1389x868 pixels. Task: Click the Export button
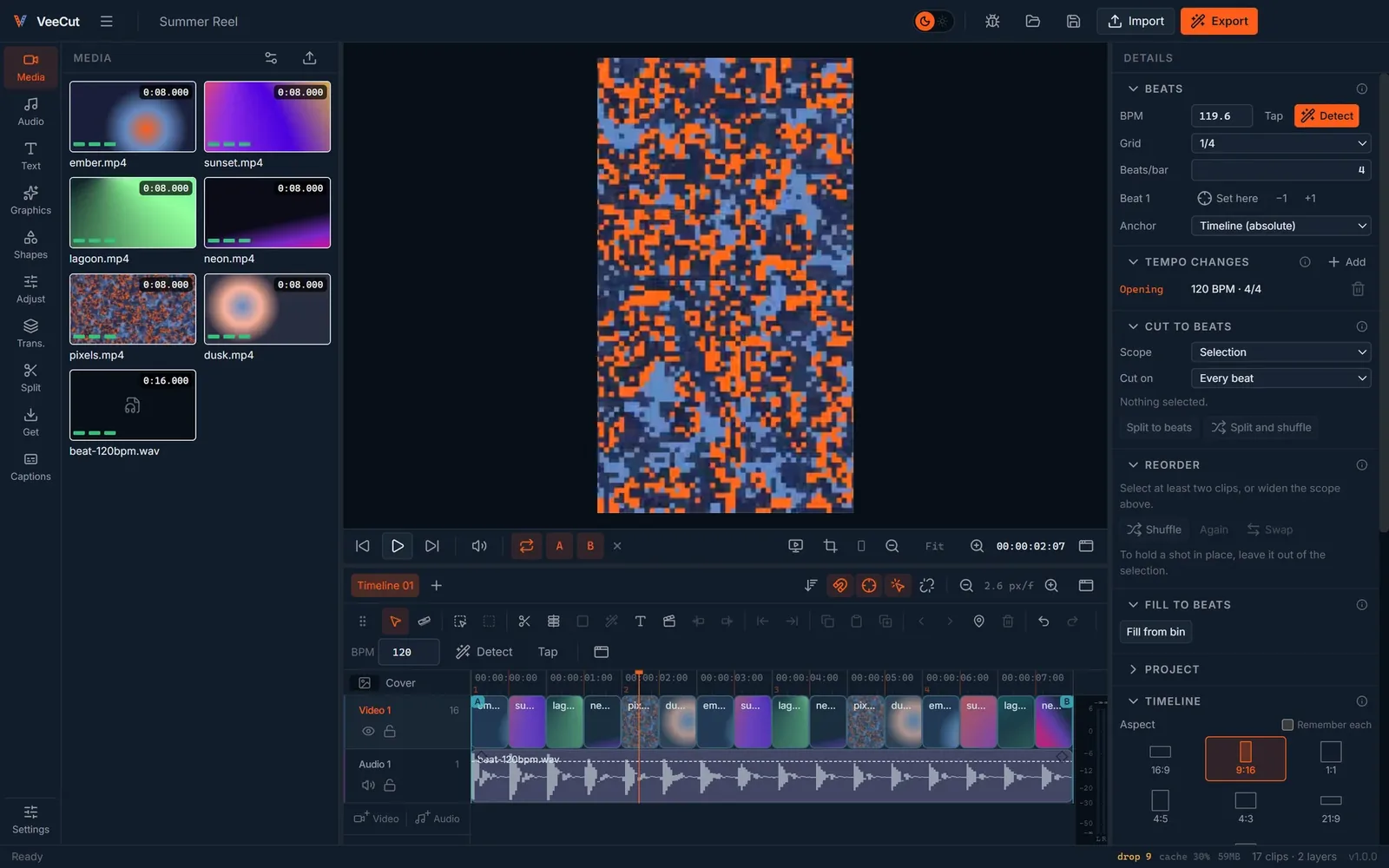[x=1219, y=22]
